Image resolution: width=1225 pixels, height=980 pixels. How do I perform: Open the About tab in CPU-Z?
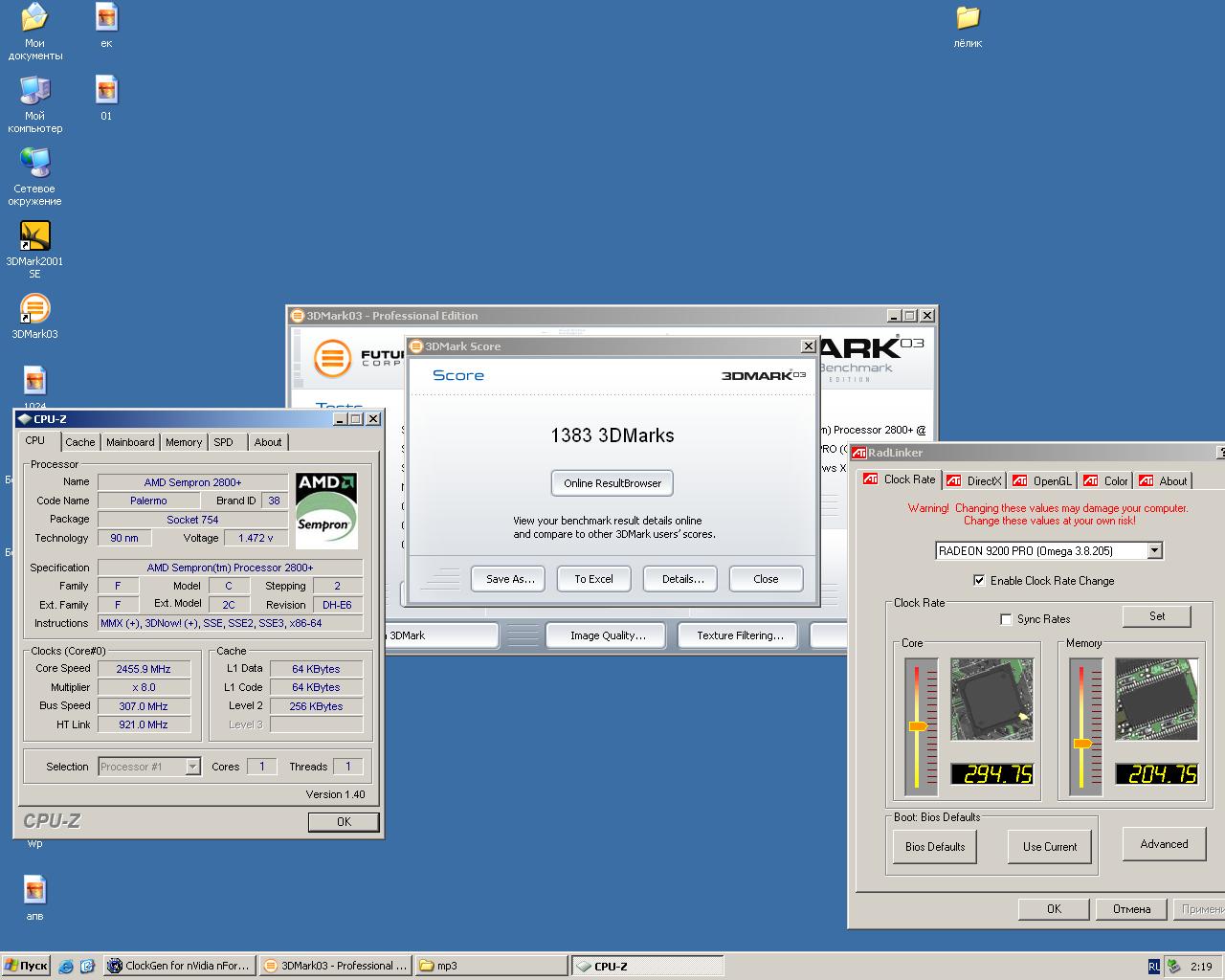268,442
